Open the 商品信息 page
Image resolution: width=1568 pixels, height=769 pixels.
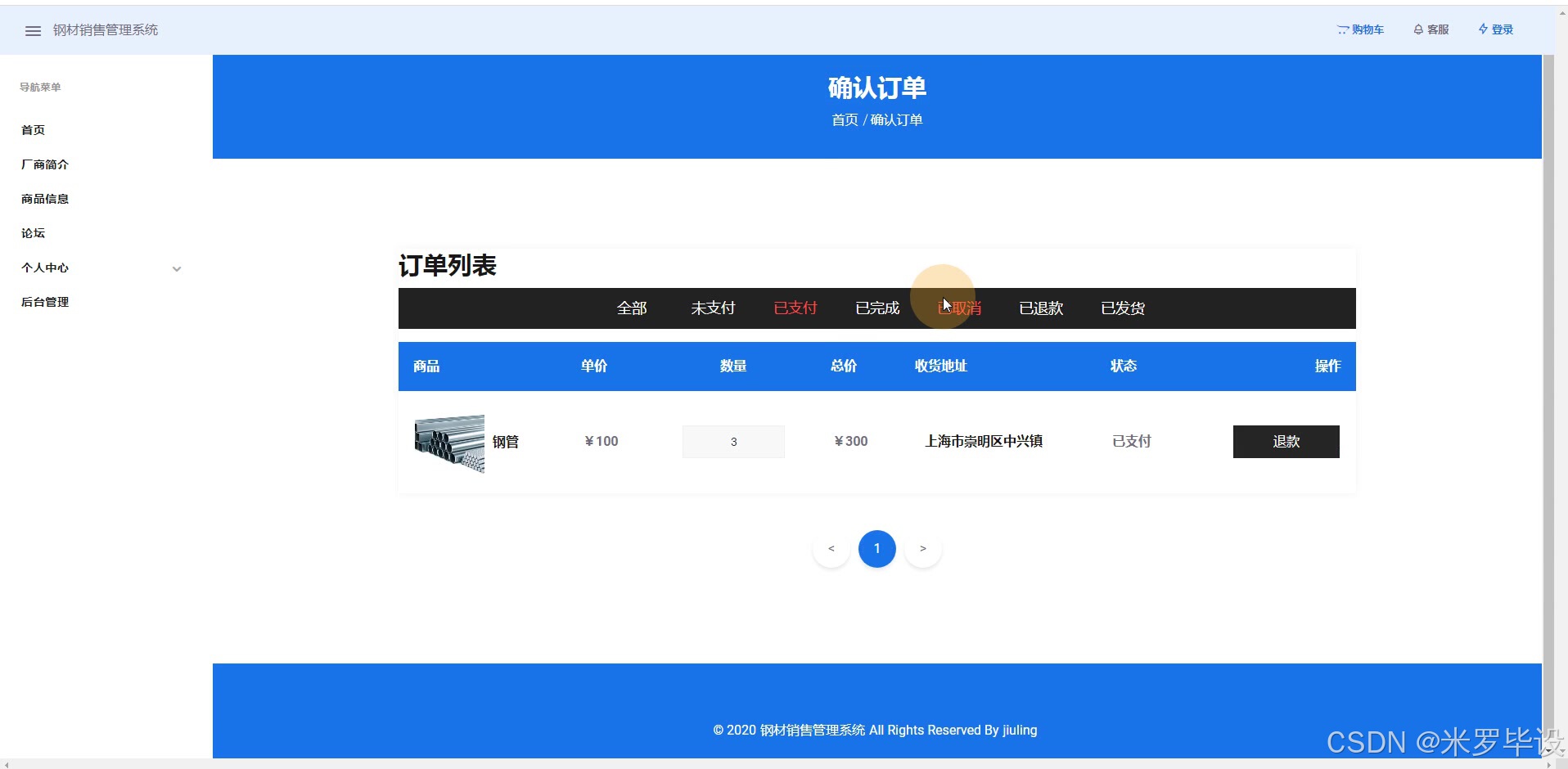click(x=44, y=199)
